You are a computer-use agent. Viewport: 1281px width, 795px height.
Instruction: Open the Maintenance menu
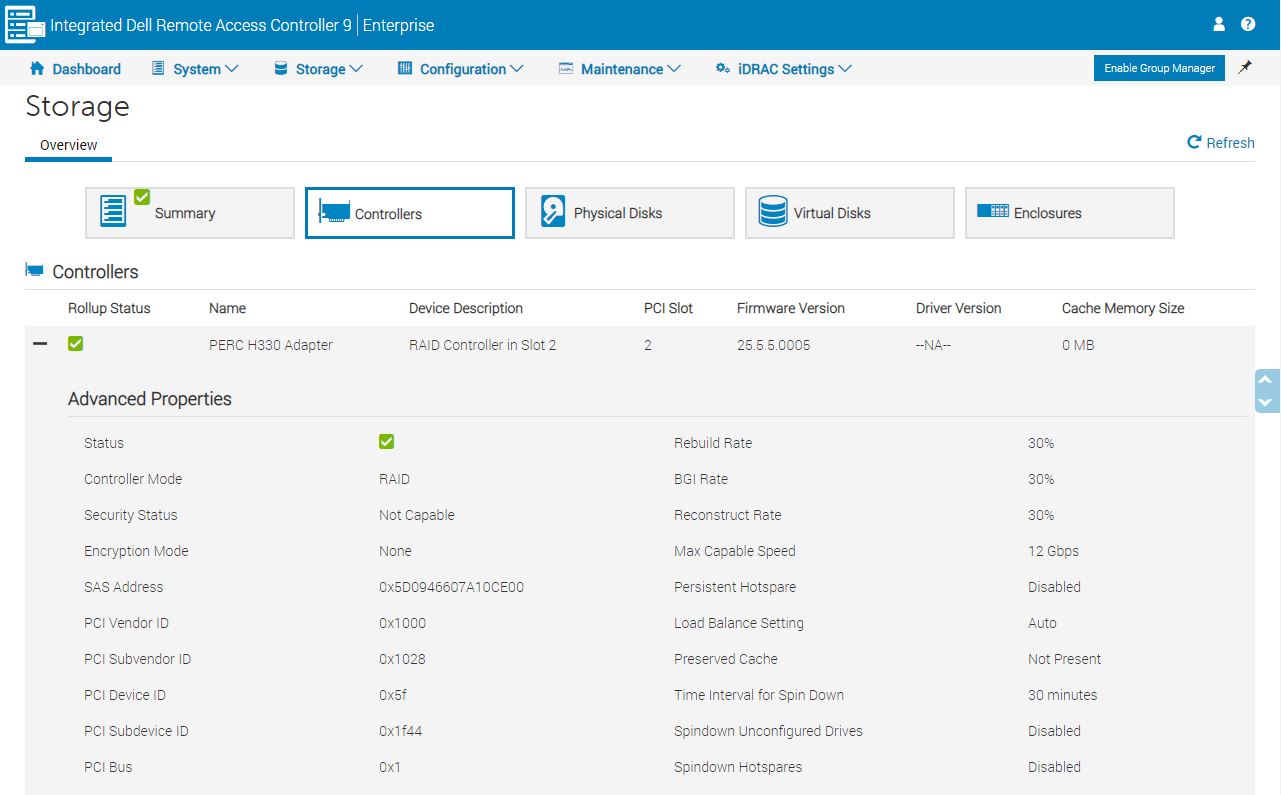[x=619, y=69]
